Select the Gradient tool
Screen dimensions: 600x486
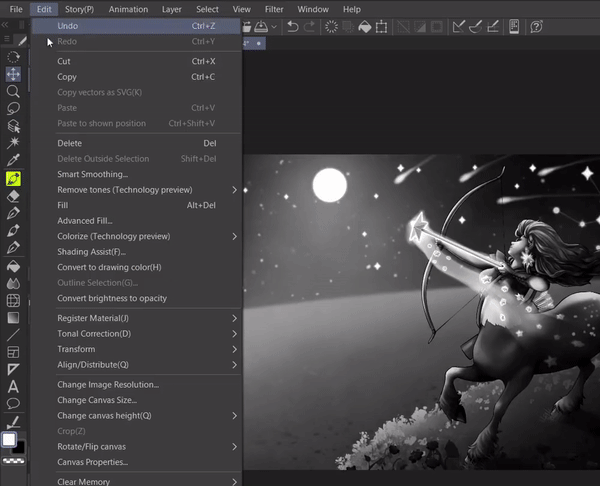(14, 317)
